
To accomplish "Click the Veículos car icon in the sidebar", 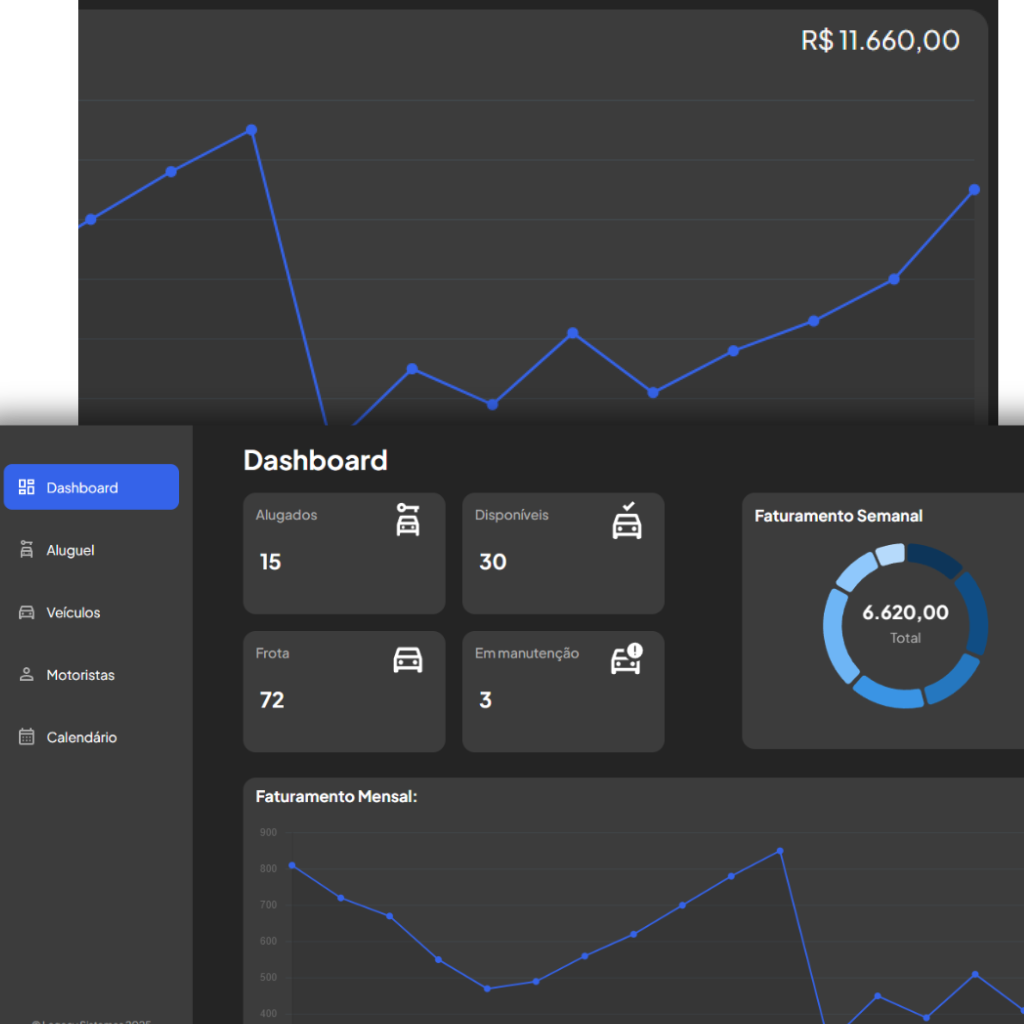I will [x=26, y=613].
